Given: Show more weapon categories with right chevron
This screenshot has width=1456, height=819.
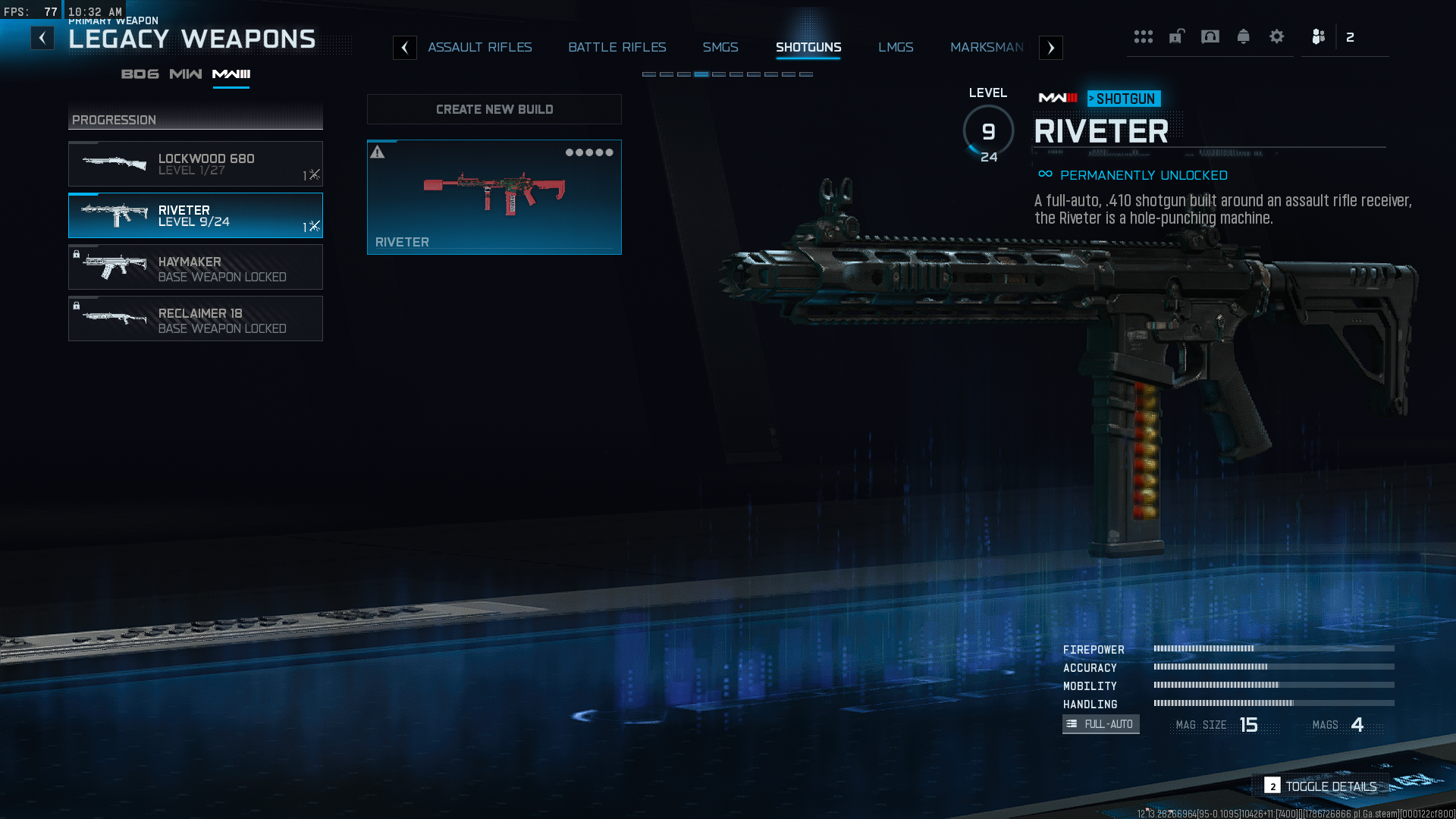Looking at the screenshot, I should (x=1051, y=48).
